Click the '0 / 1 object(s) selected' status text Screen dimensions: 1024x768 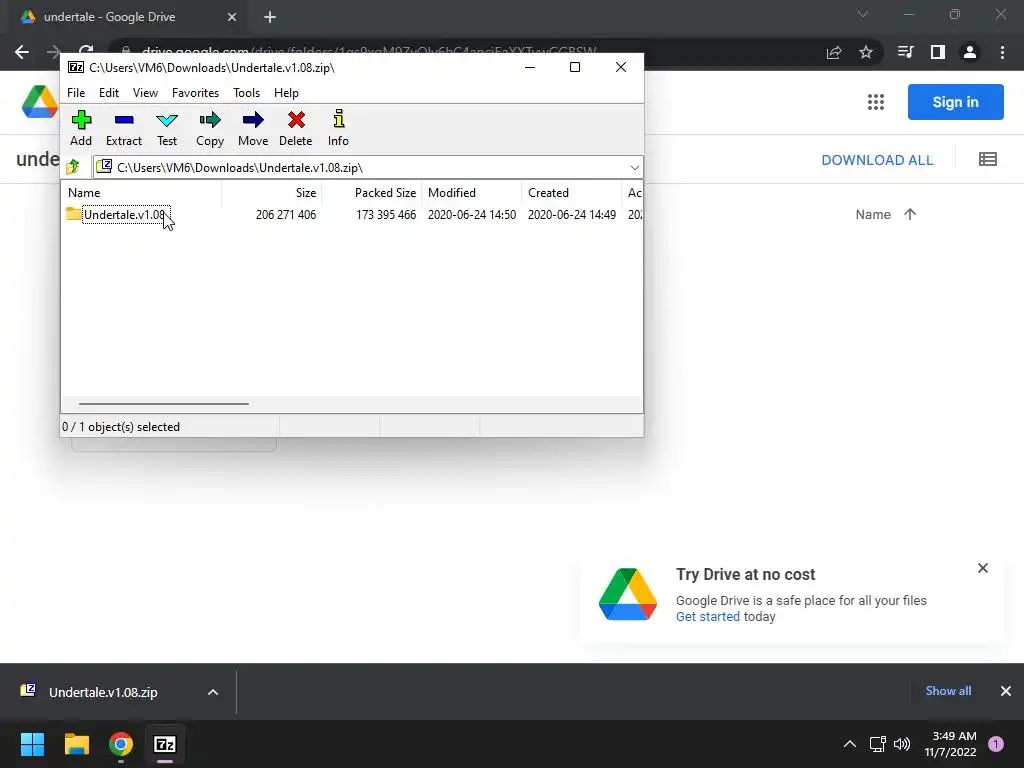click(121, 427)
